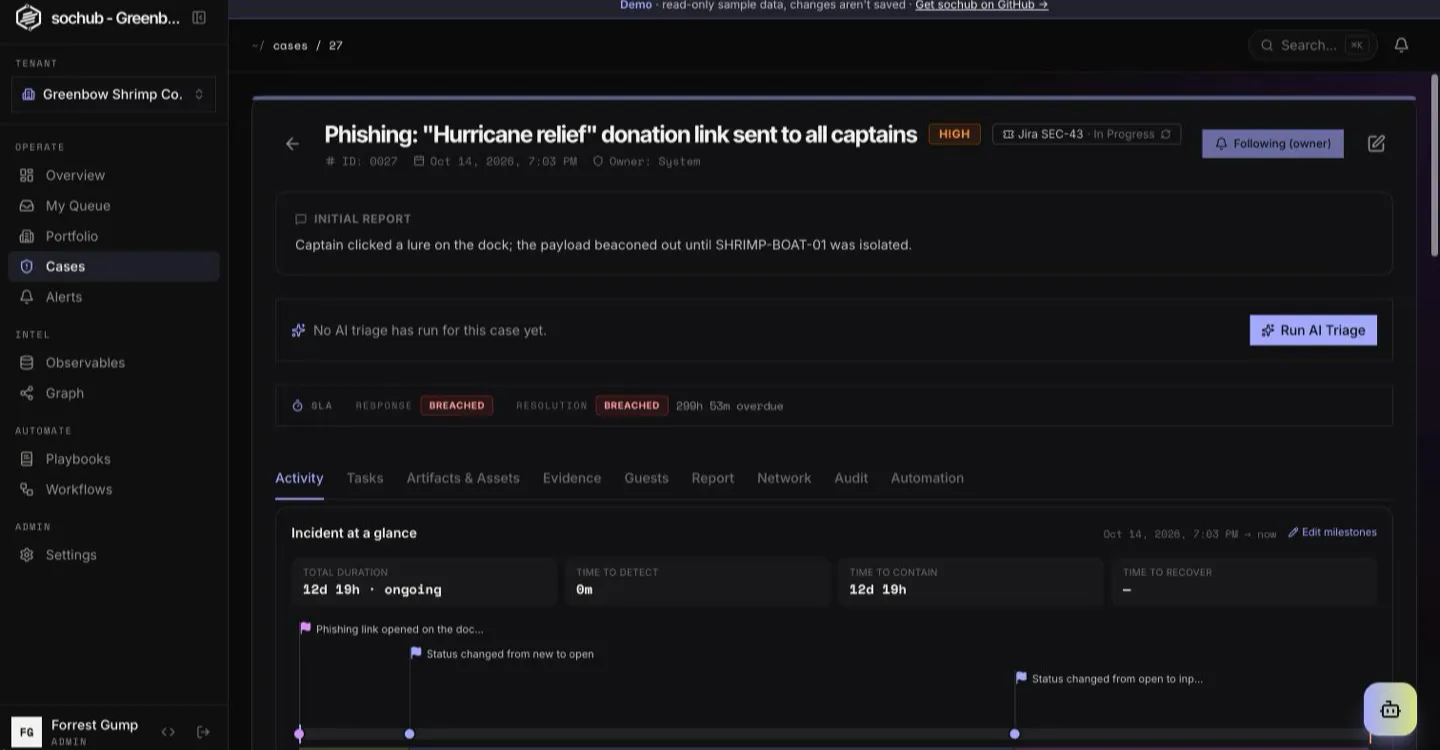Open Portfolio in sidebar

click(114, 236)
